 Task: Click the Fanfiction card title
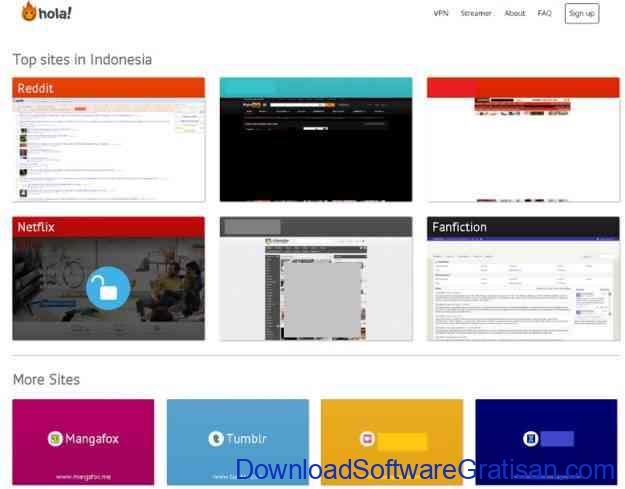click(460, 227)
